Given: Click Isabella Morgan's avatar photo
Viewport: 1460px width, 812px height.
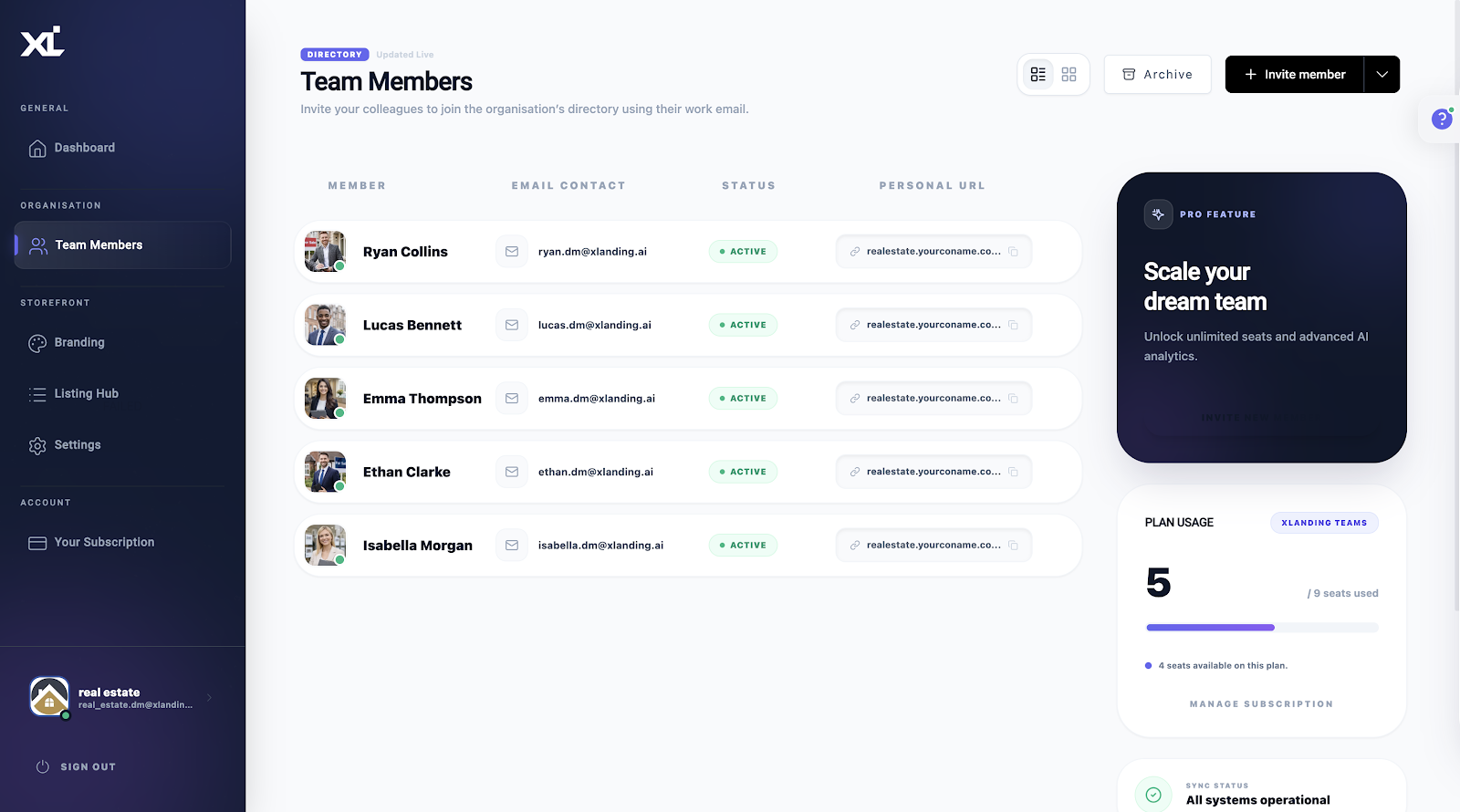Looking at the screenshot, I should coord(325,546).
